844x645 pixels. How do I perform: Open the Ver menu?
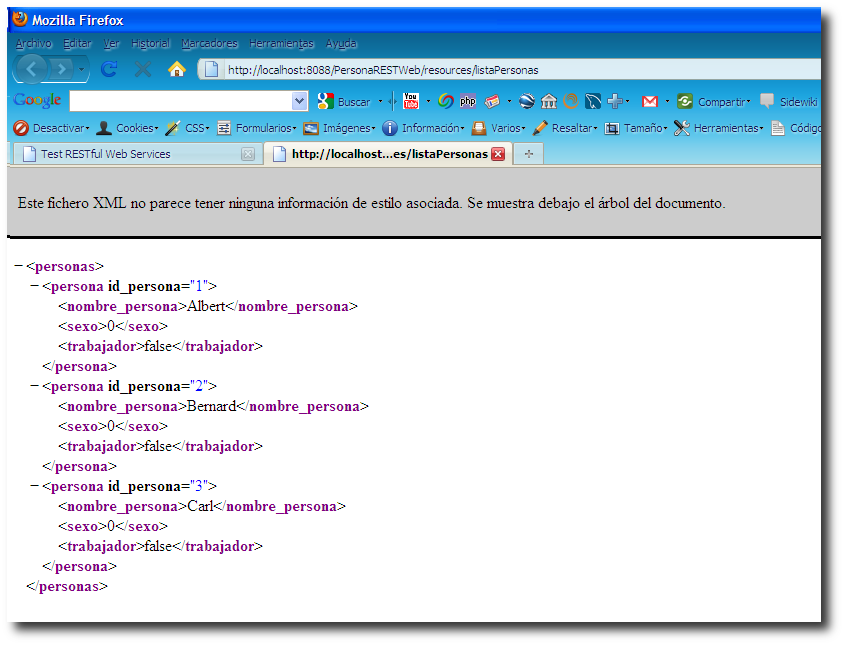[111, 43]
